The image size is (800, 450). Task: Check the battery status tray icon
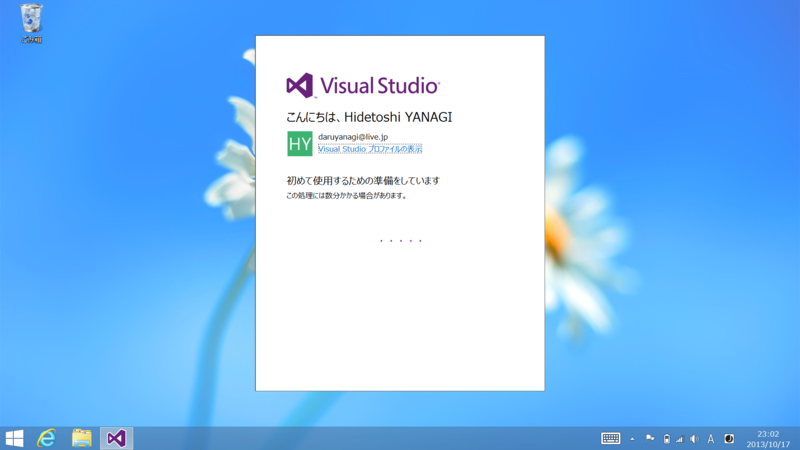pos(666,439)
